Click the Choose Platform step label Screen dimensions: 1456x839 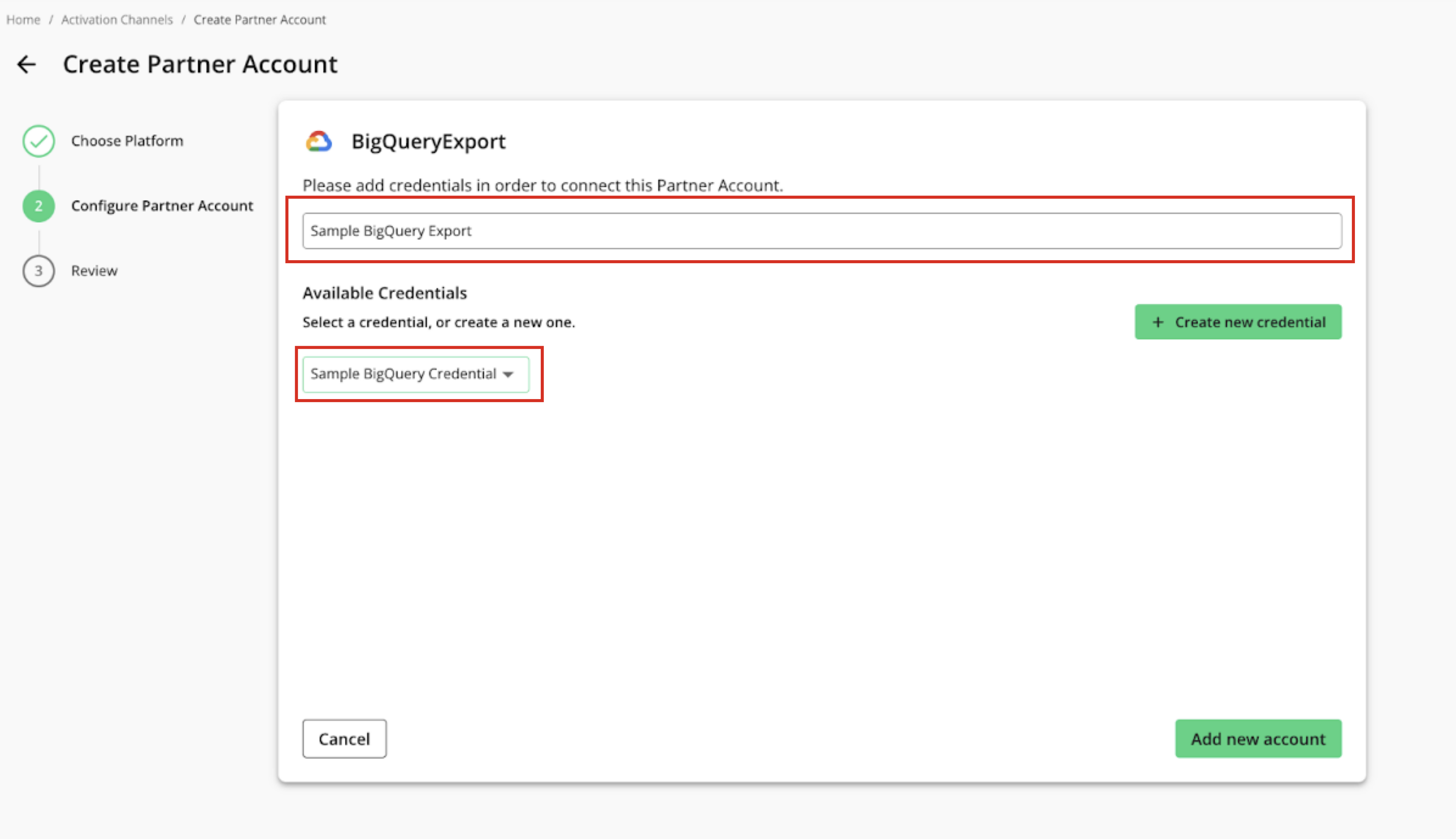pyautogui.click(x=127, y=141)
